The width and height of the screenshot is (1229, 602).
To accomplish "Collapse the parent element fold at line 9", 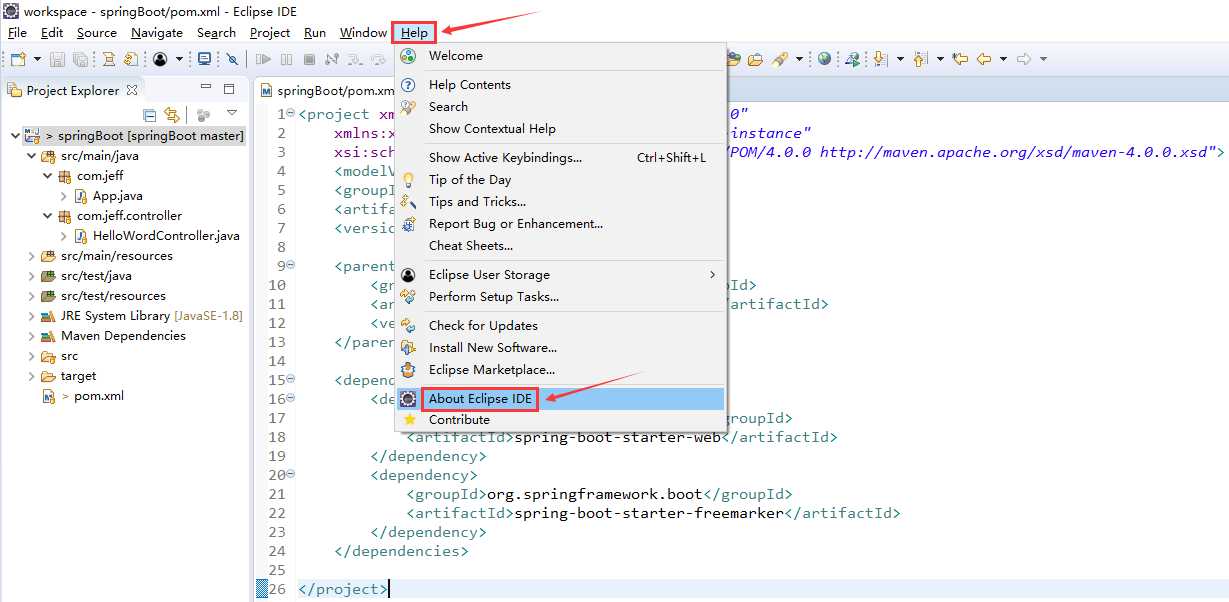I will click(291, 265).
